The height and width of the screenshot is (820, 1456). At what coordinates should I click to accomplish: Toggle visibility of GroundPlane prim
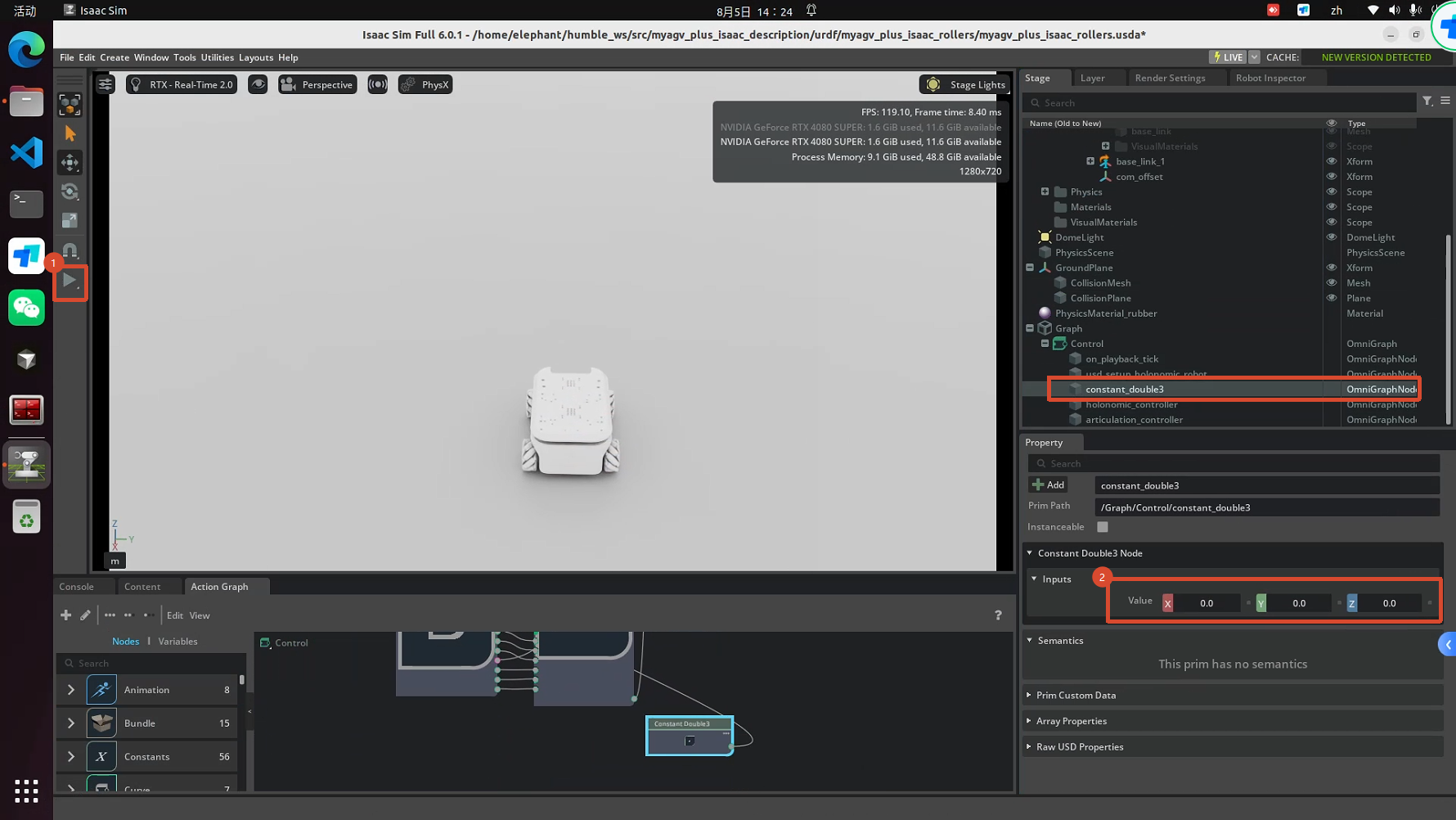click(x=1332, y=268)
